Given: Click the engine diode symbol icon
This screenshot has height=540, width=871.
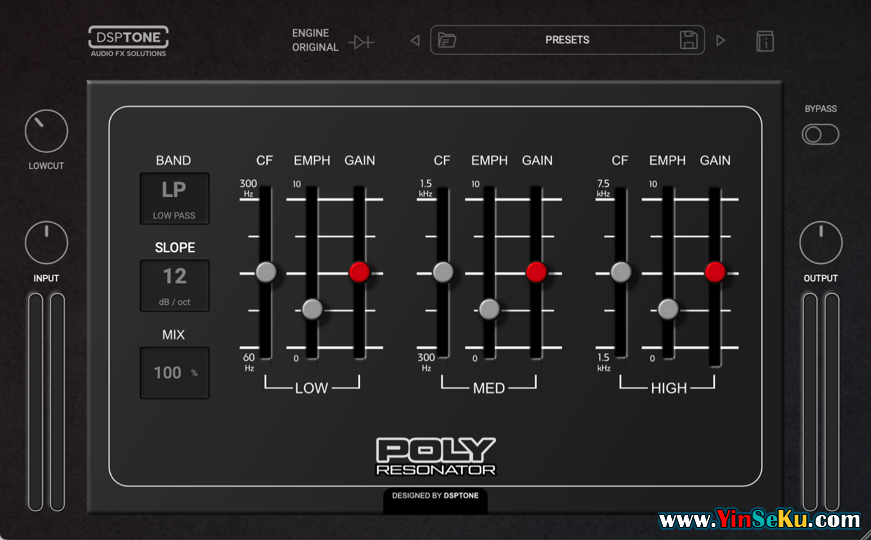Looking at the screenshot, I should (361, 42).
